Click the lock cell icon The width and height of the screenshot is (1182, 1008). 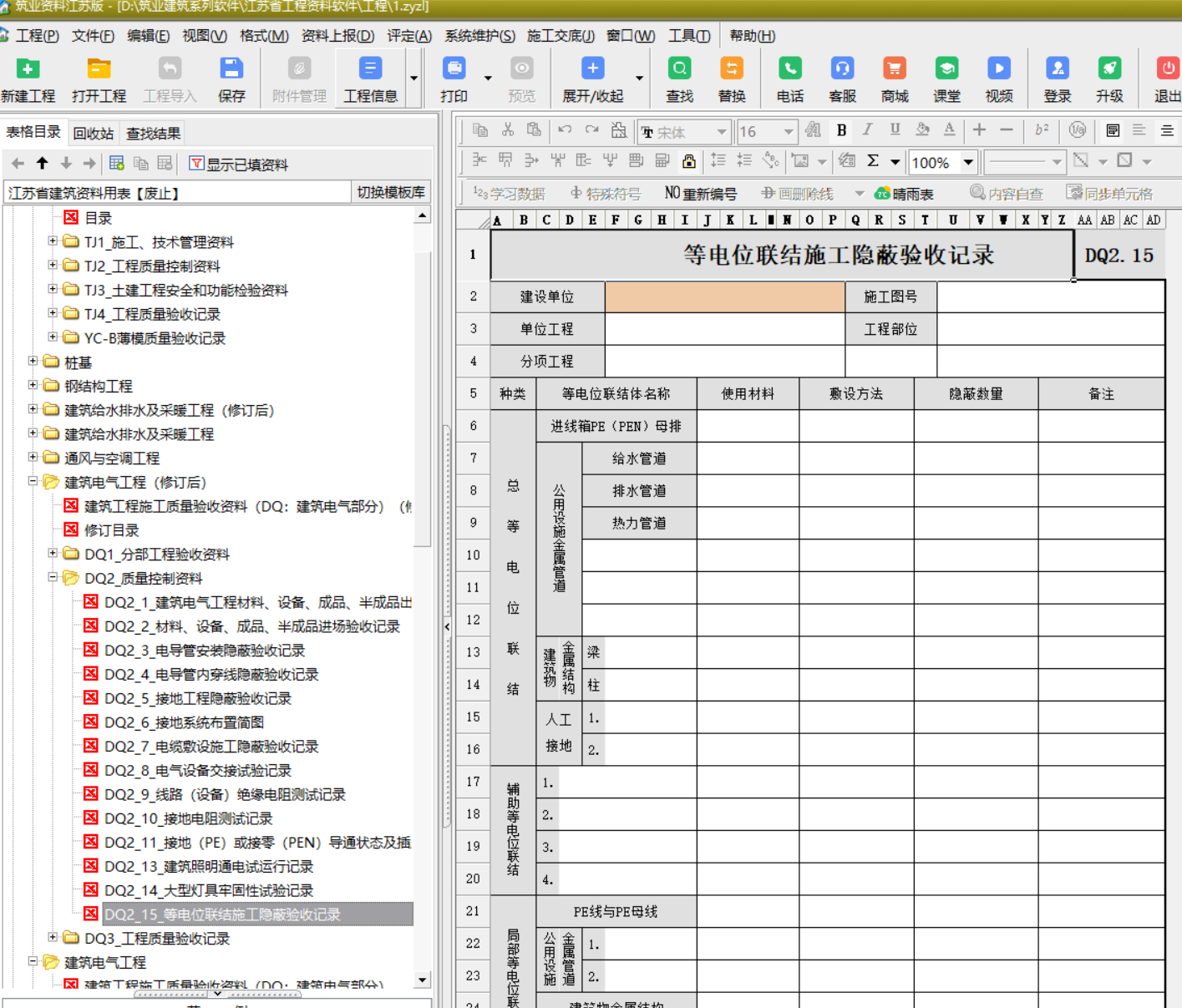(688, 160)
